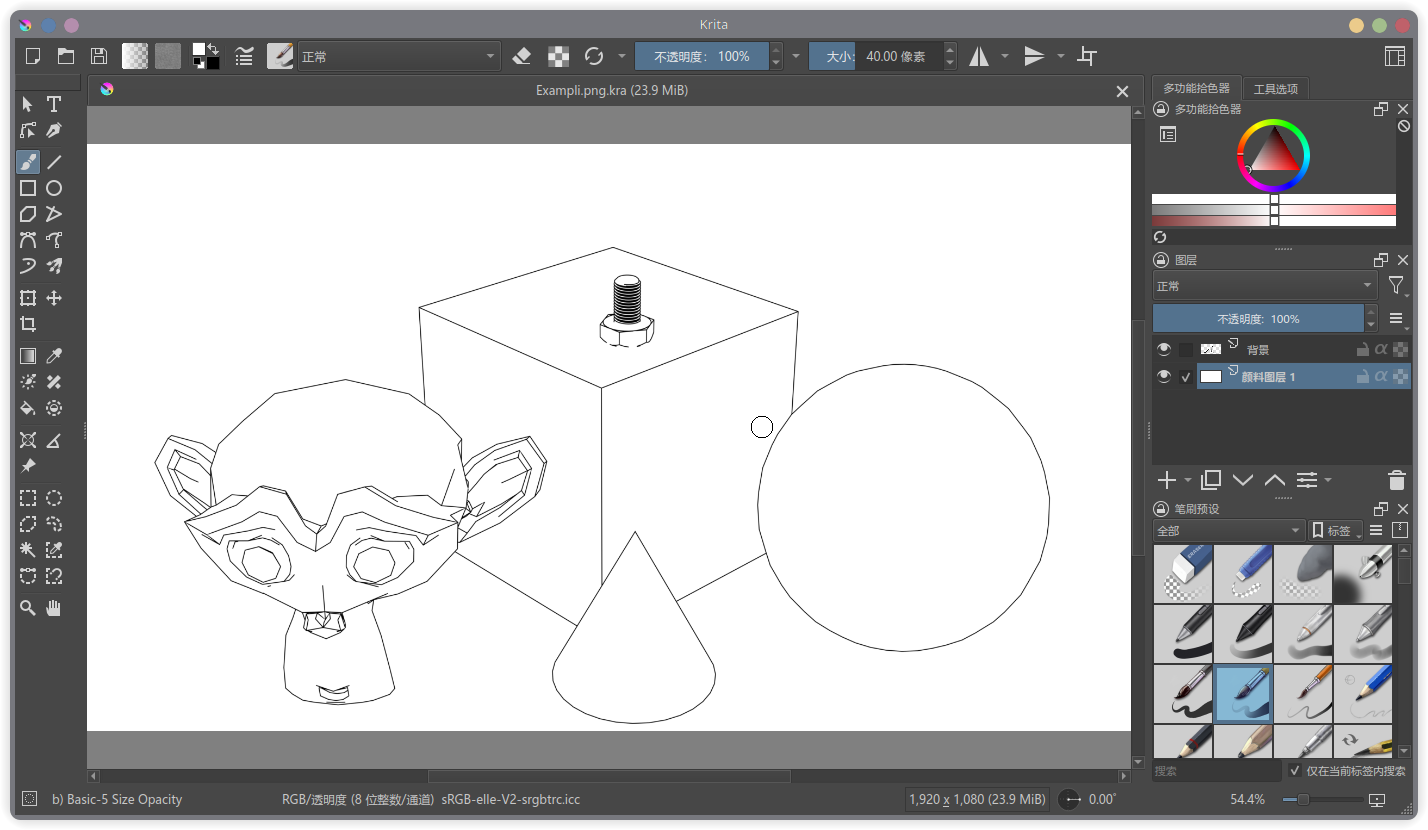Open the 标签 tag menu button
Viewport: 1428px width, 830px height.
(1335, 530)
